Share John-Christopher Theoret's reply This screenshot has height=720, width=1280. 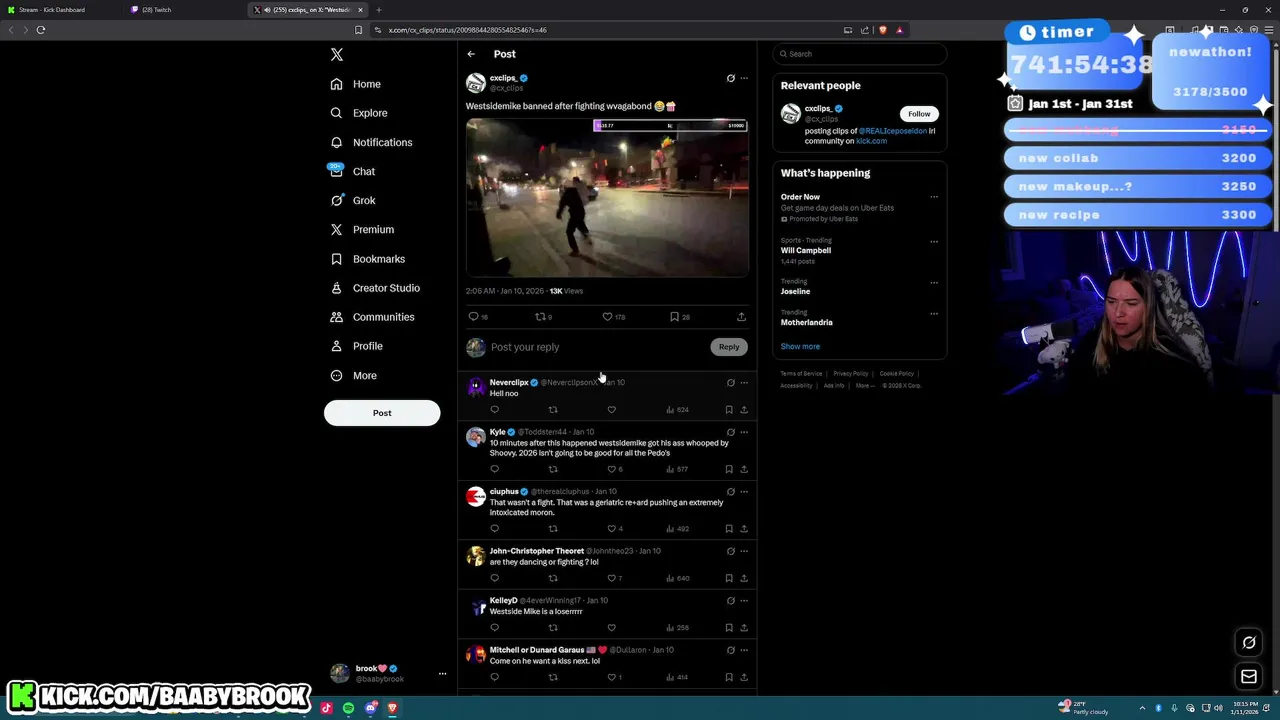coord(743,578)
